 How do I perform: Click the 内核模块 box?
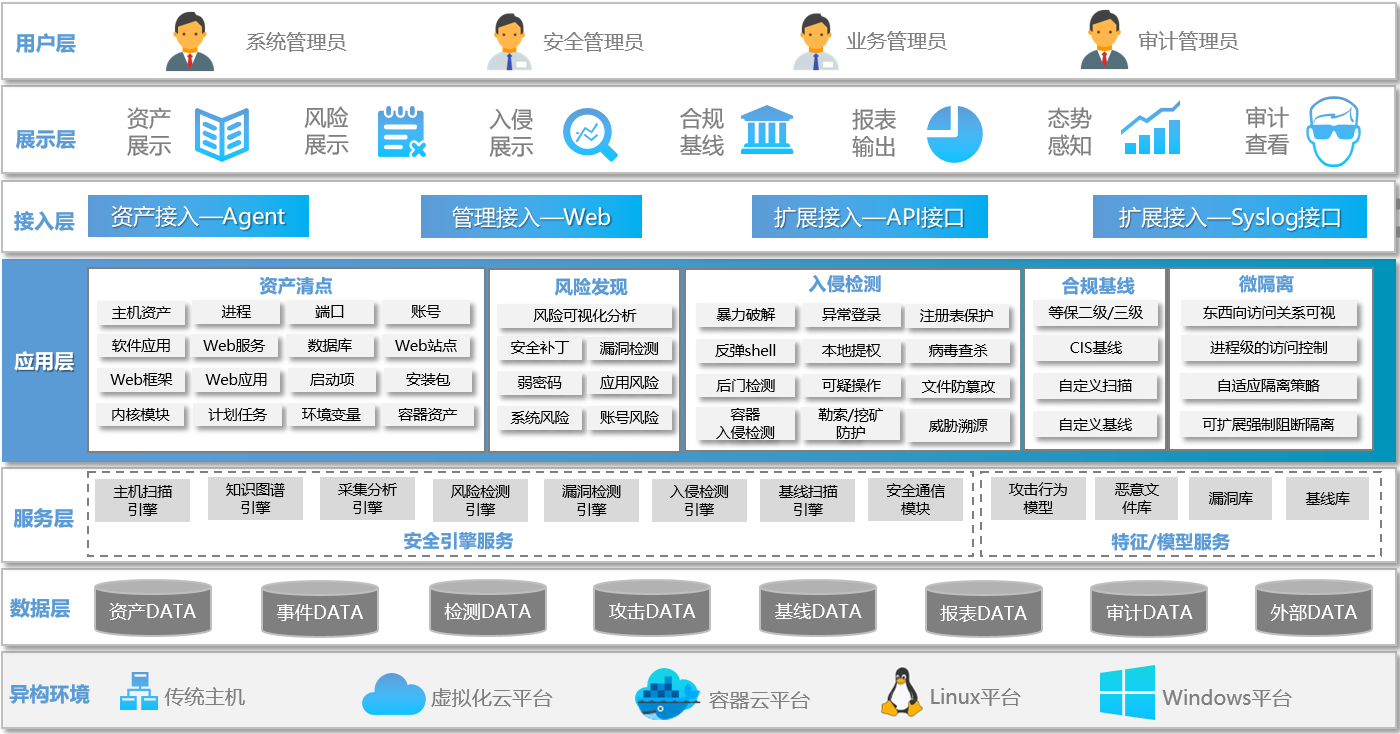point(140,414)
